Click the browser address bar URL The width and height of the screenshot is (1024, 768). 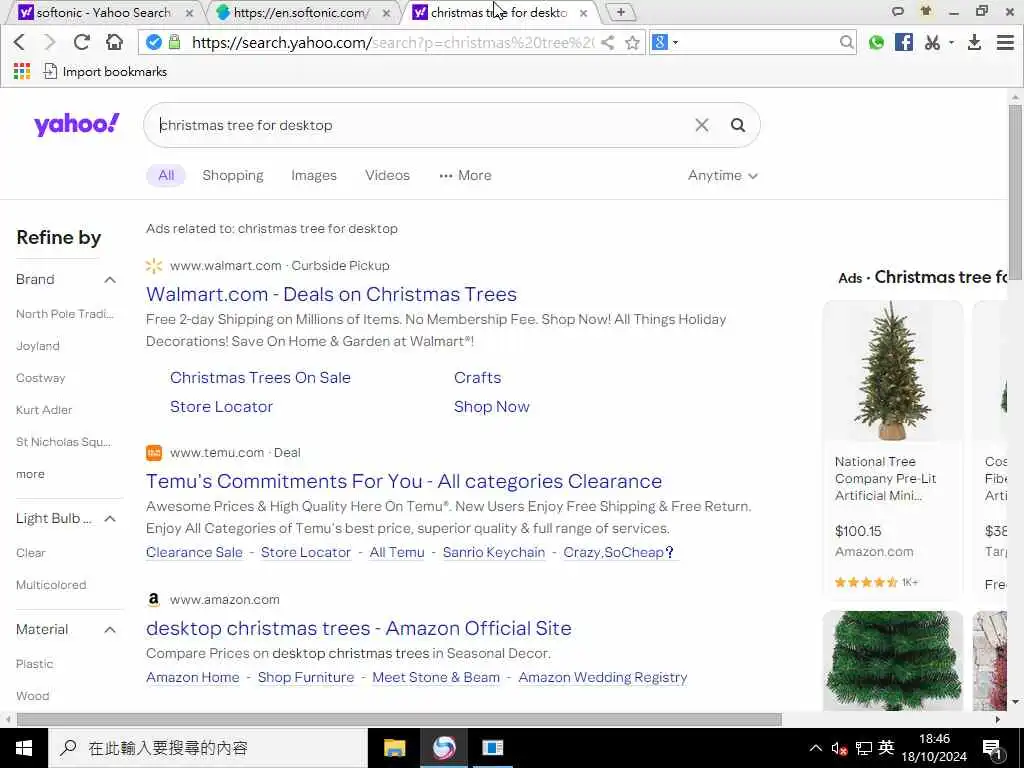pyautogui.click(x=392, y=42)
